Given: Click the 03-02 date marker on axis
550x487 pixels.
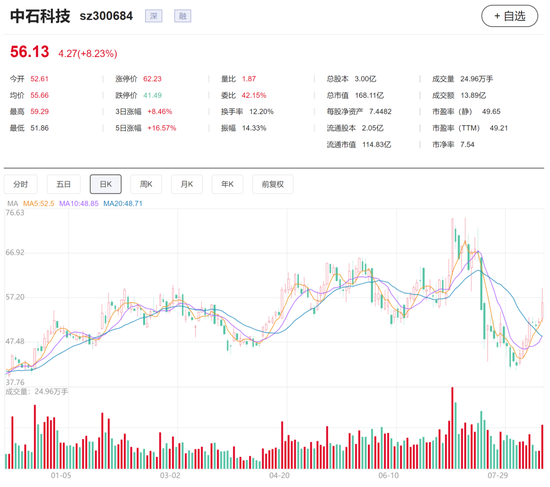Looking at the screenshot, I should click(170, 475).
